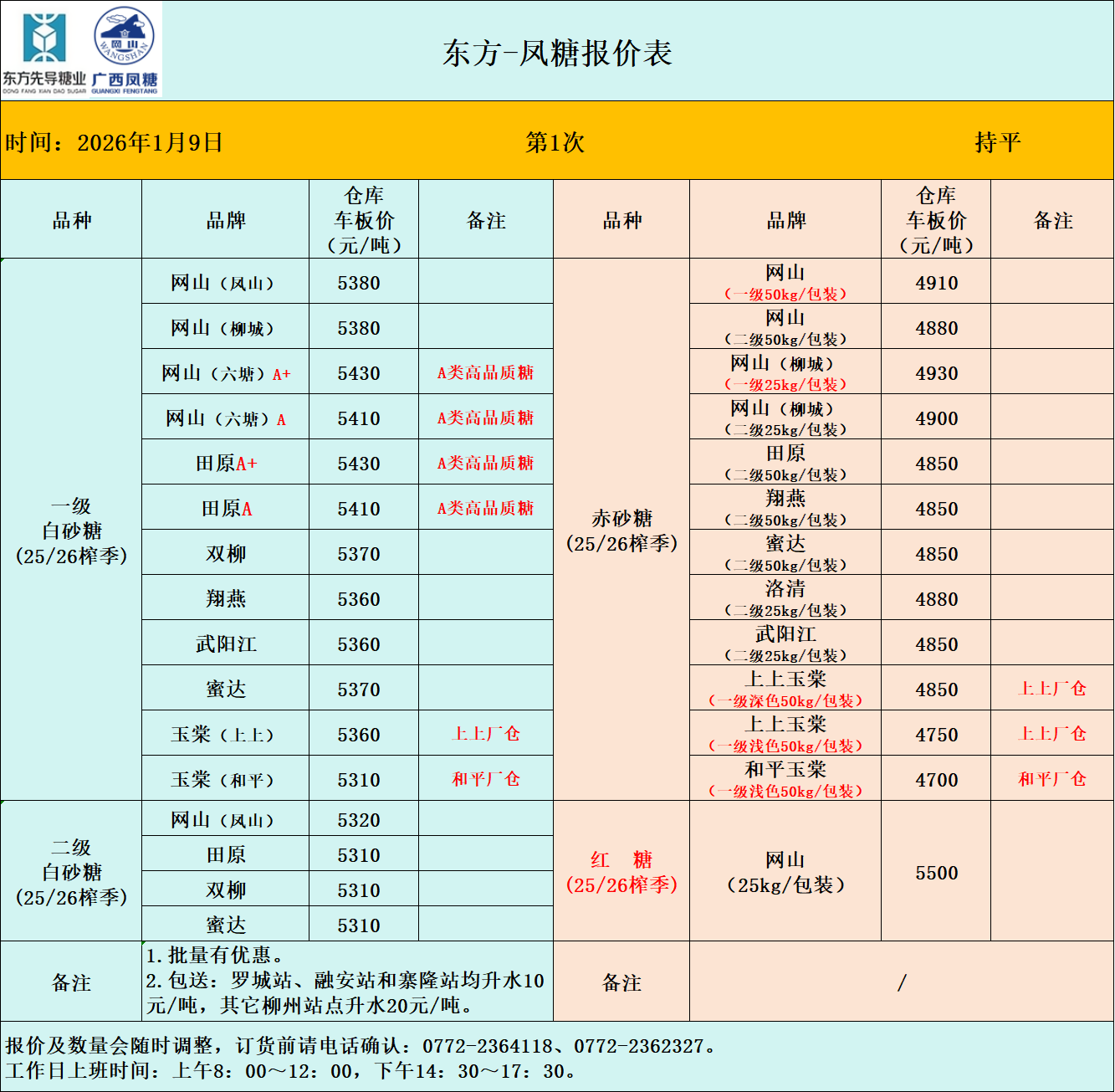Click the 赤砂糖 (25/26榨季) category cell

(621, 531)
